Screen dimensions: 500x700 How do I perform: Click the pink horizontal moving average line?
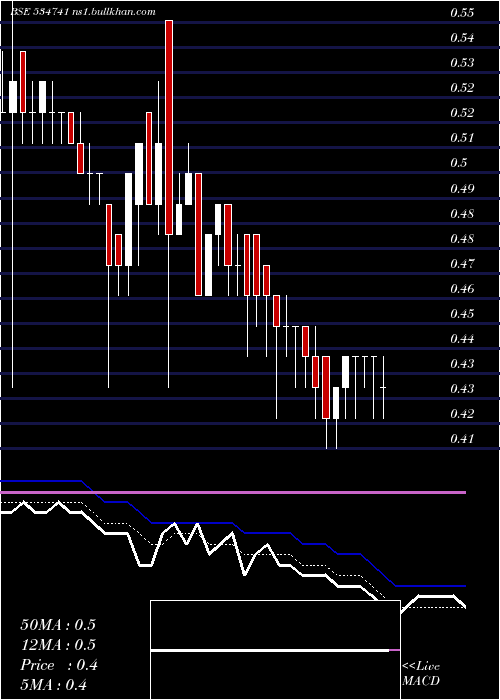point(233,492)
